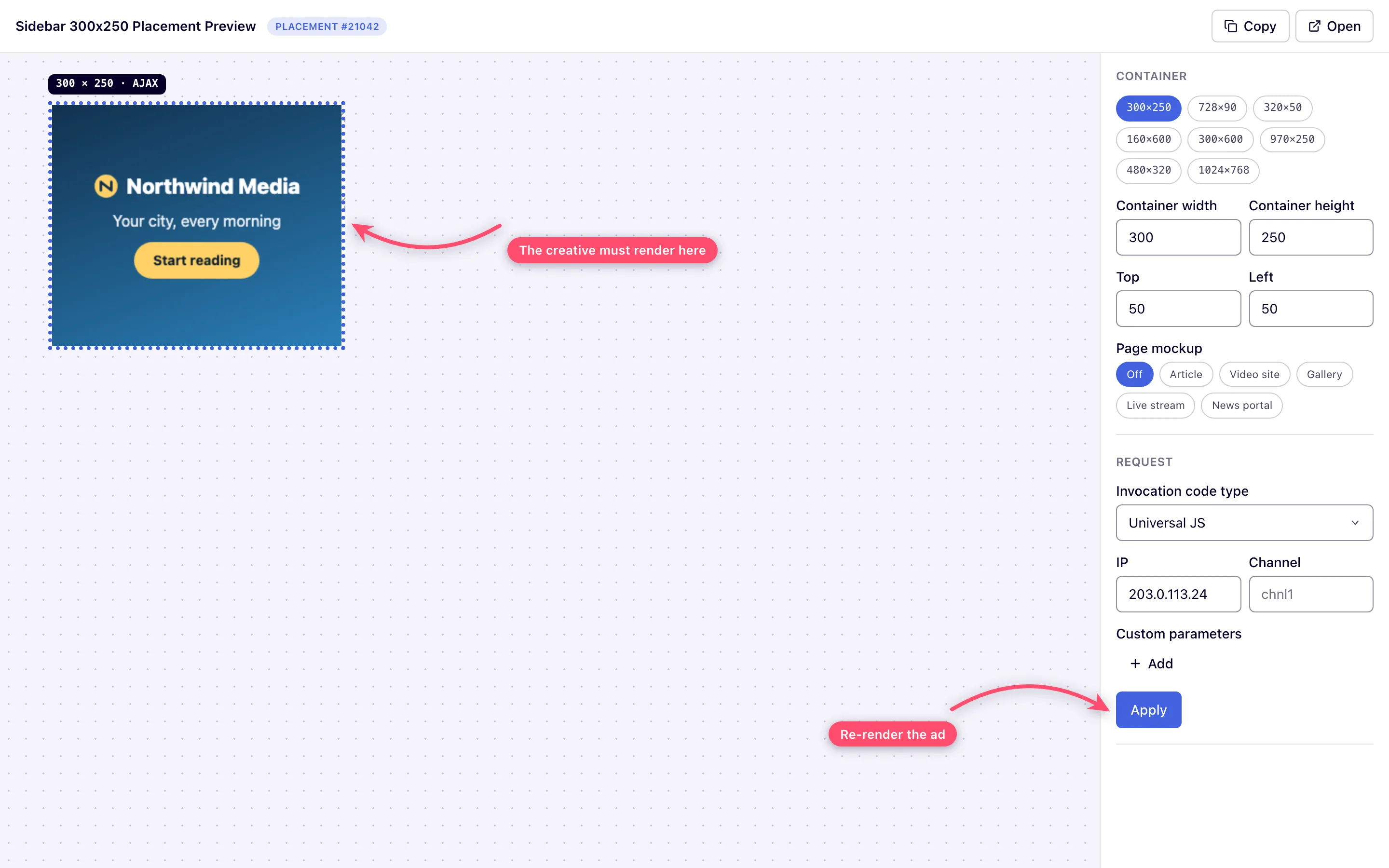Select the 160×600 container size

click(x=1148, y=139)
